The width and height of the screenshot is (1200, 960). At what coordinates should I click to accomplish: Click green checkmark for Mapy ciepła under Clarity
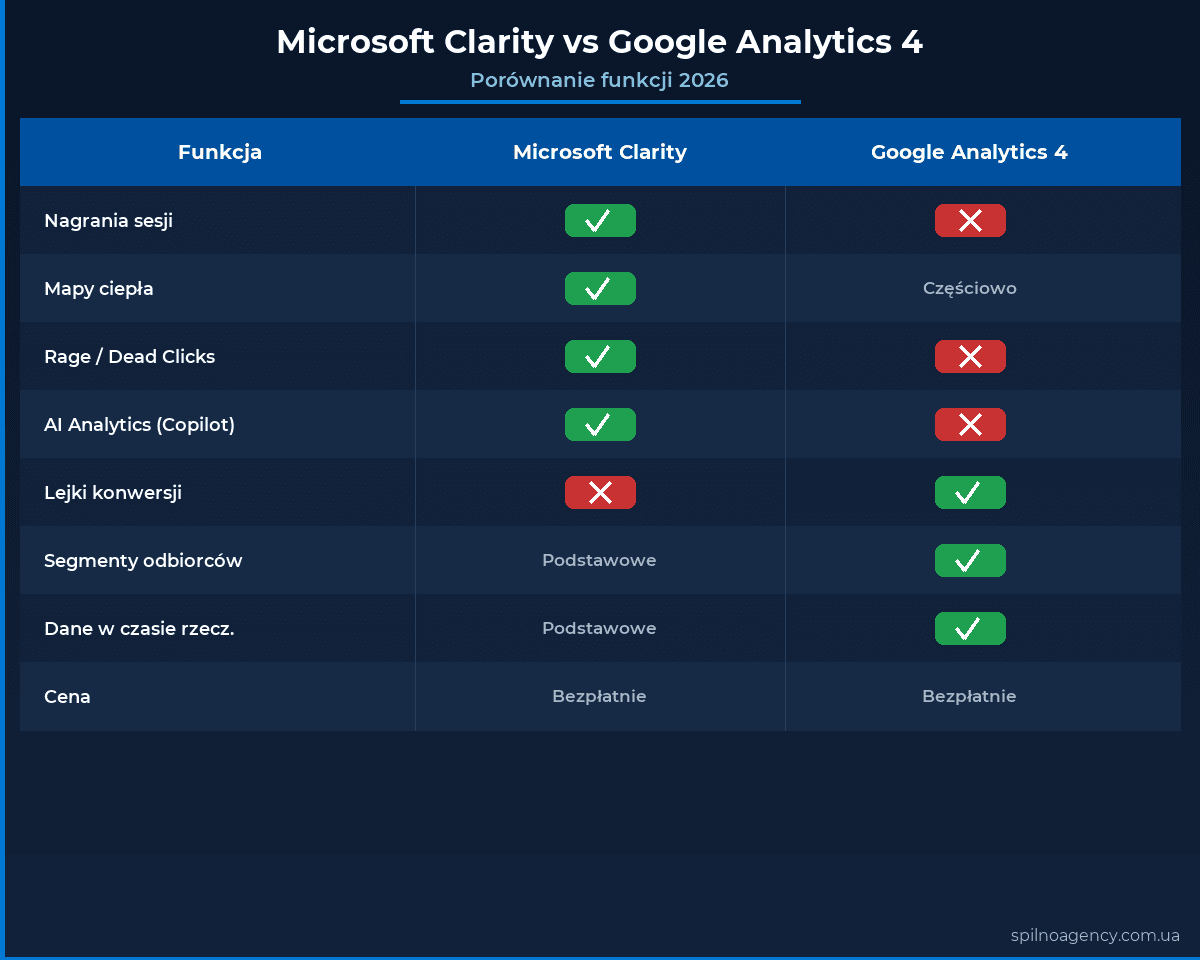(600, 289)
